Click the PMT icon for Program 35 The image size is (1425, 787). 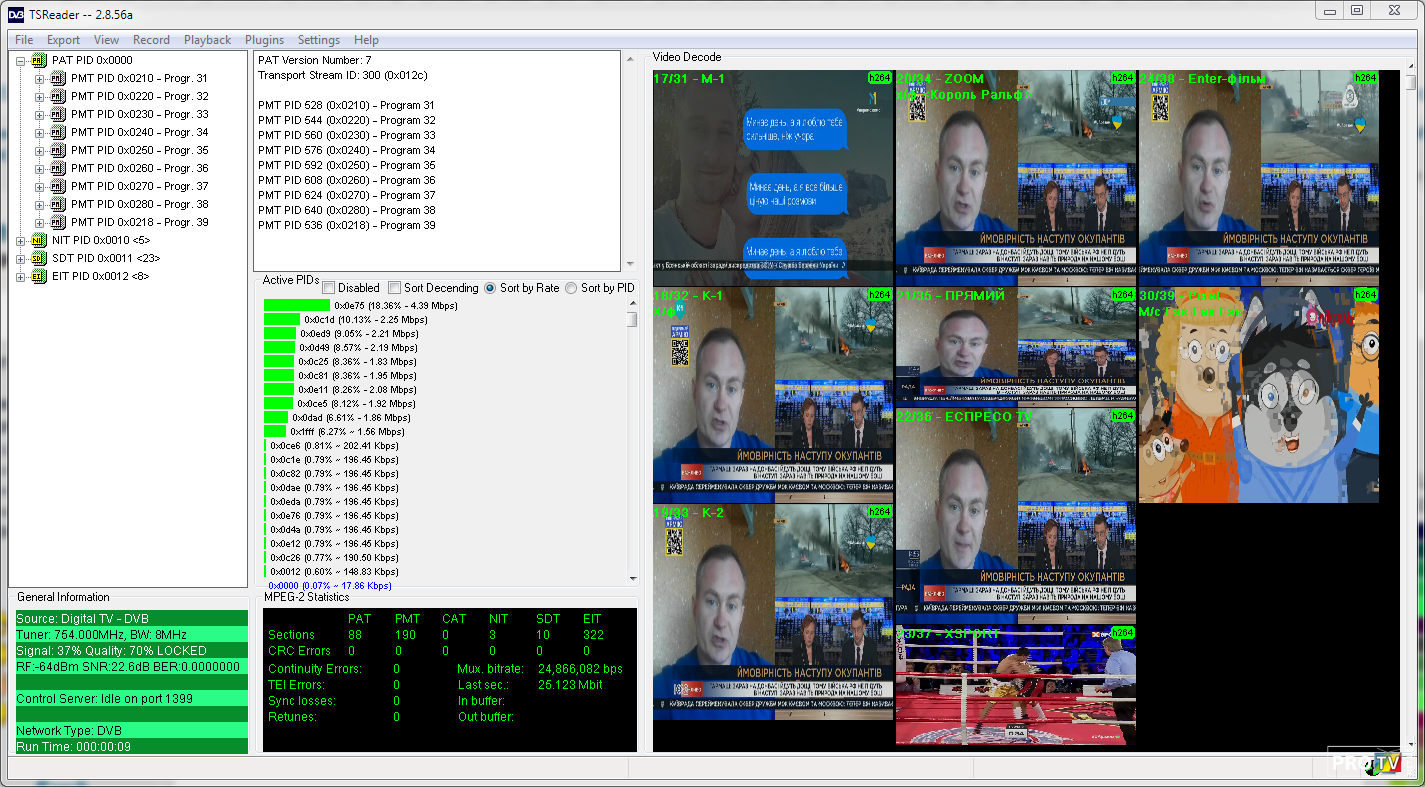tap(58, 150)
